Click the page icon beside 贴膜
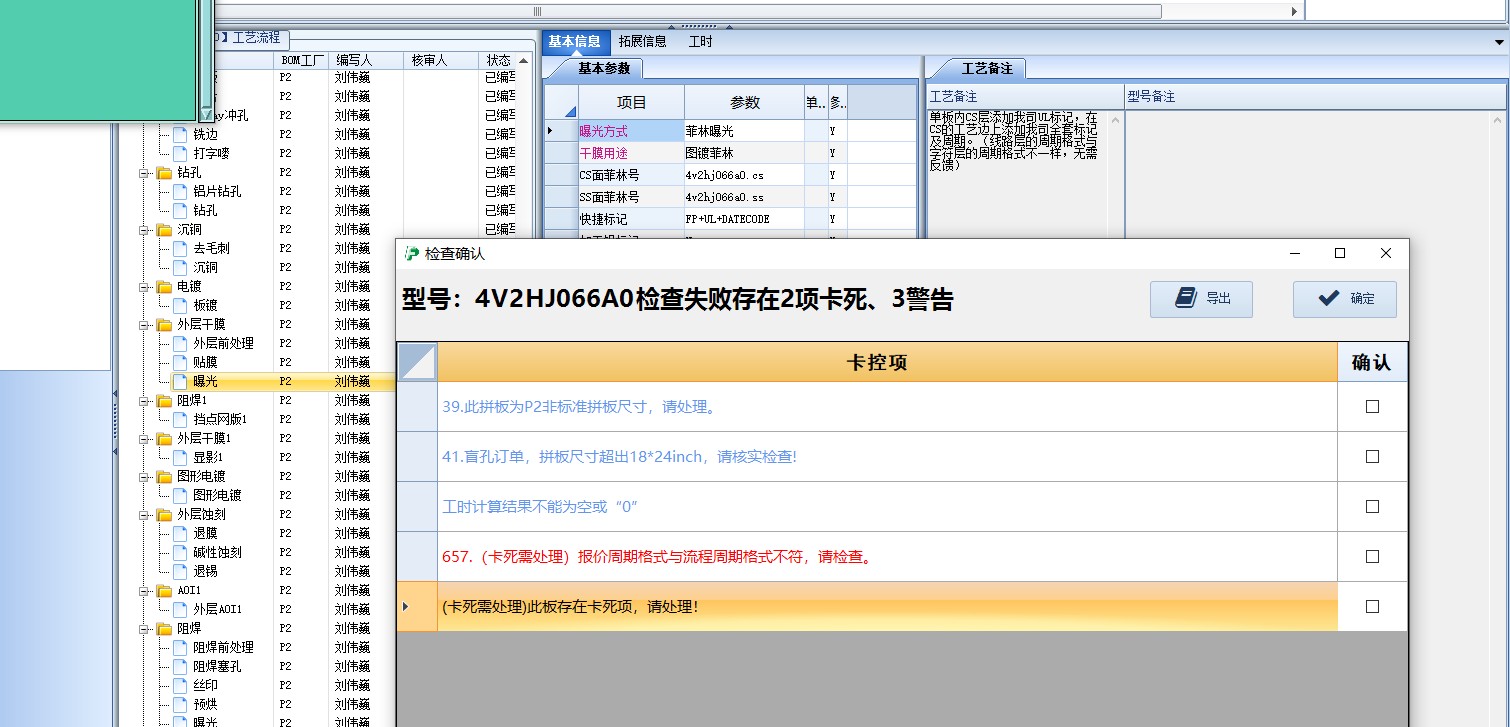Screen dimensions: 1510x727 pos(180,362)
